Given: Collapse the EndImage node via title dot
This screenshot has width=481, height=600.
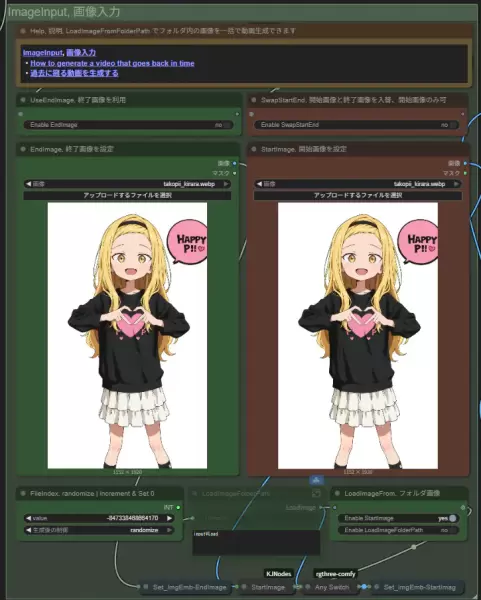Looking at the screenshot, I should click(x=23, y=149).
